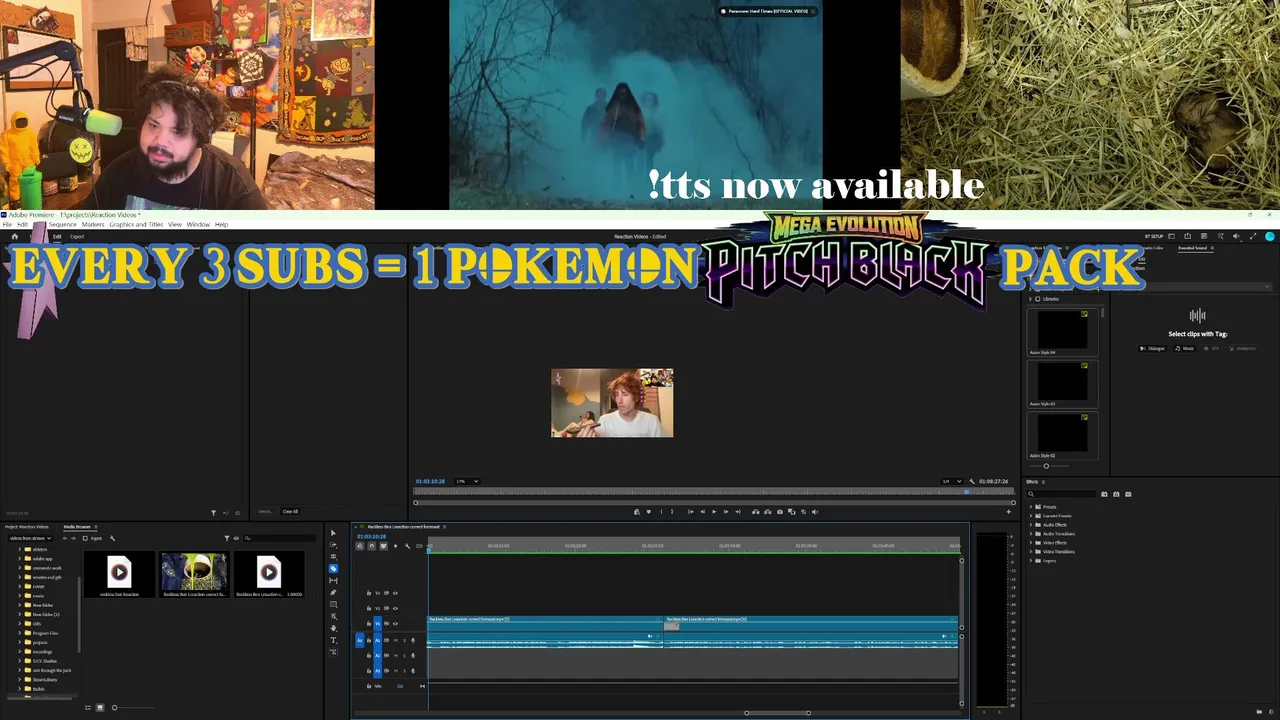Expand the Libraries section
Screen dimensions: 1280x720
[1031, 299]
